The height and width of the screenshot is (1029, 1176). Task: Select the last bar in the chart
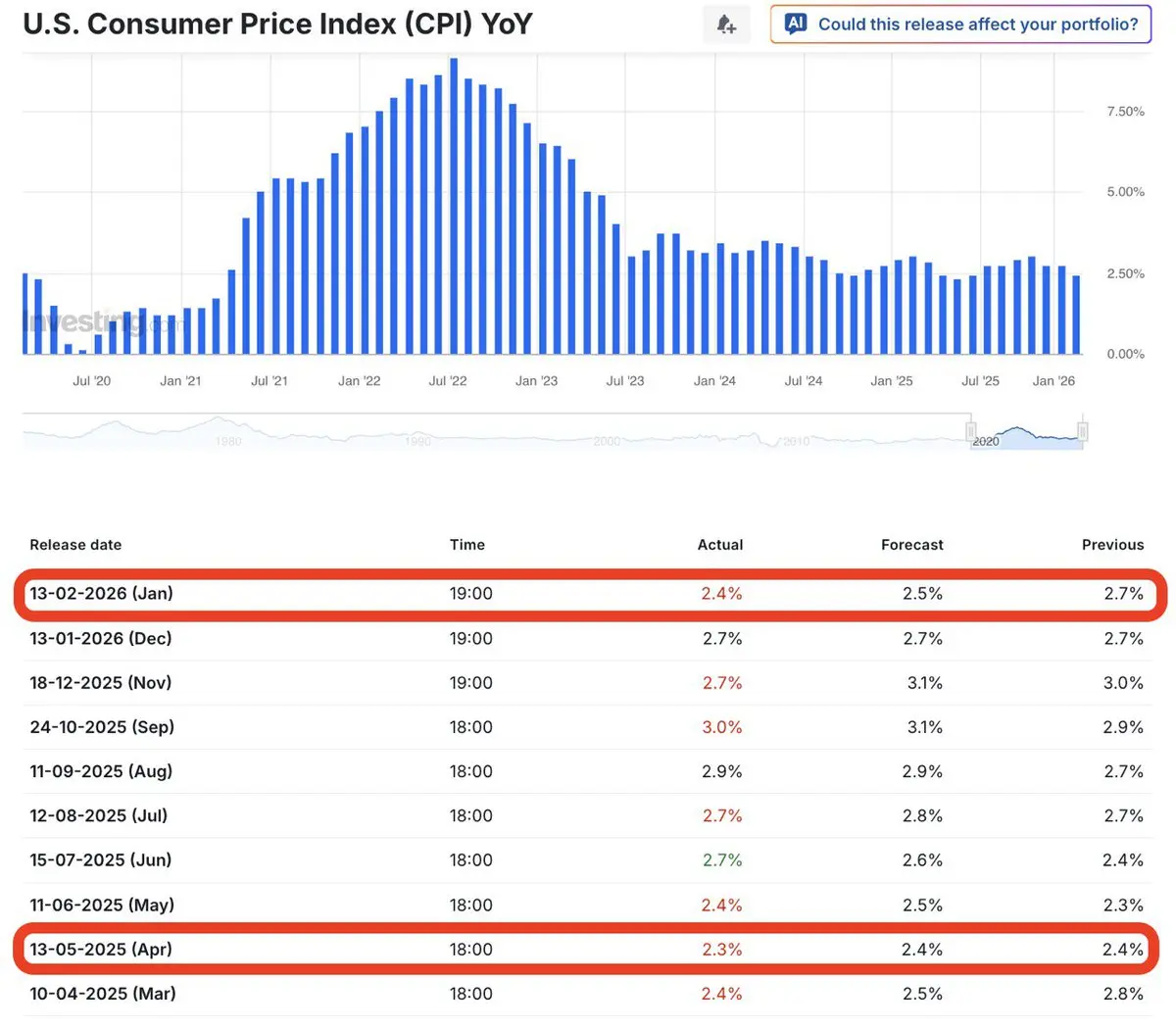pos(1077,315)
